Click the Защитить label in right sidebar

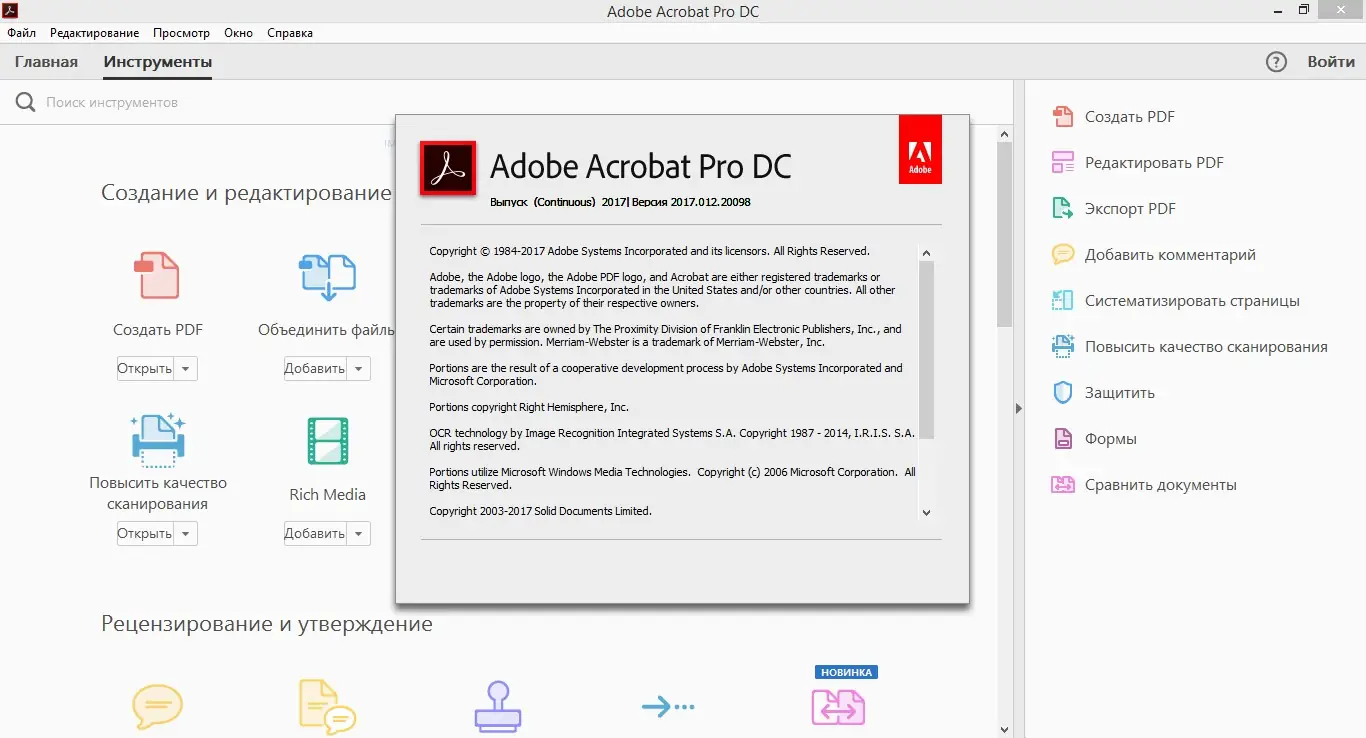click(1120, 393)
